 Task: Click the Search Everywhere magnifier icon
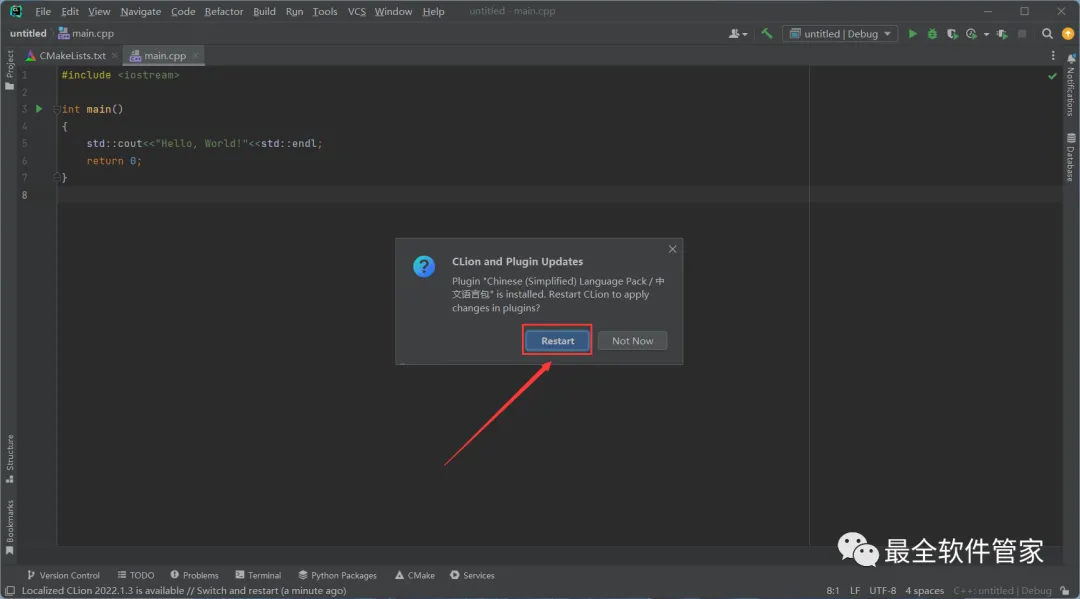1047,34
